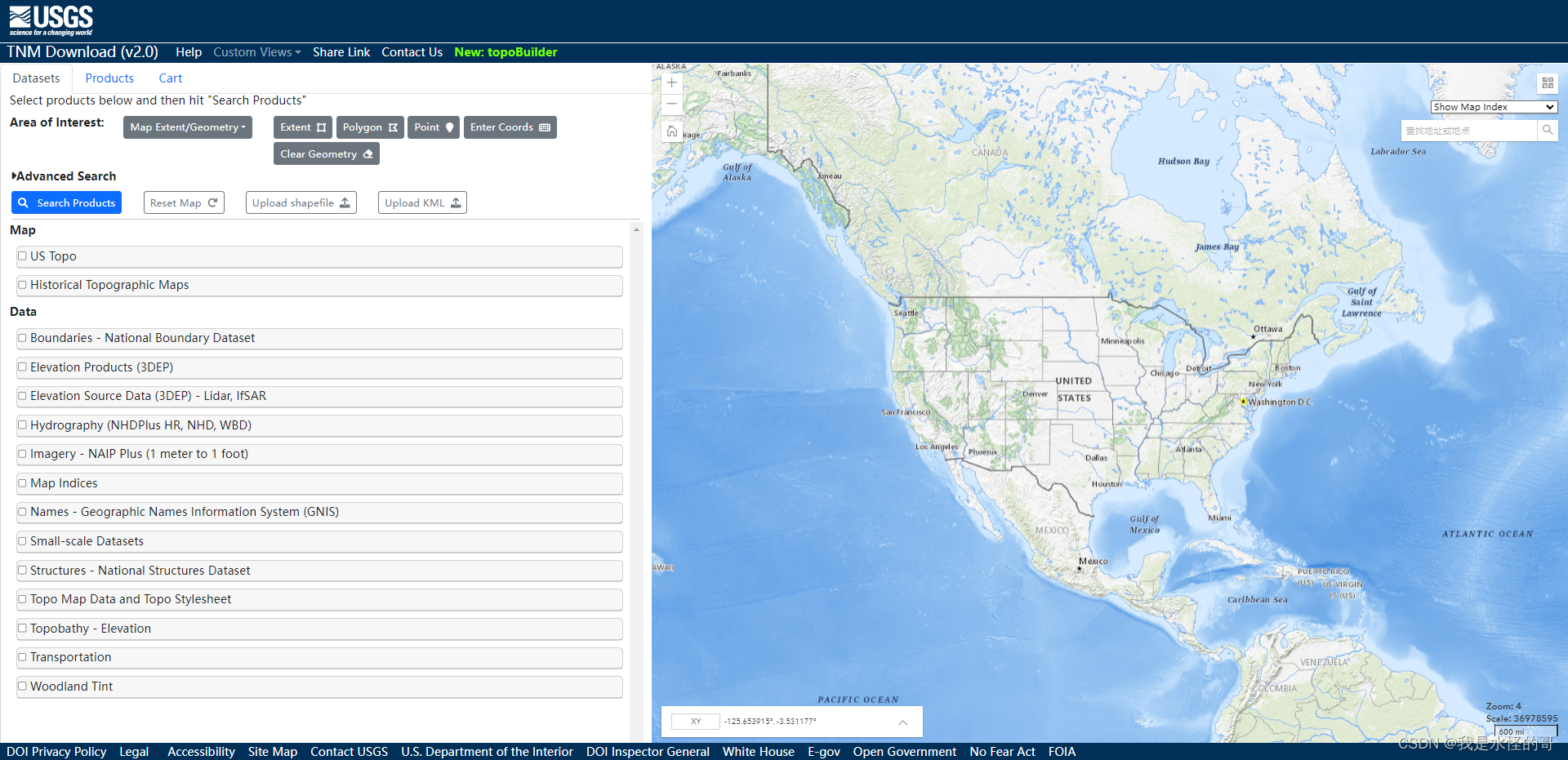Screen dimensions: 1568x760
Task: Open the Show Map Index dropdown
Action: point(1494,107)
